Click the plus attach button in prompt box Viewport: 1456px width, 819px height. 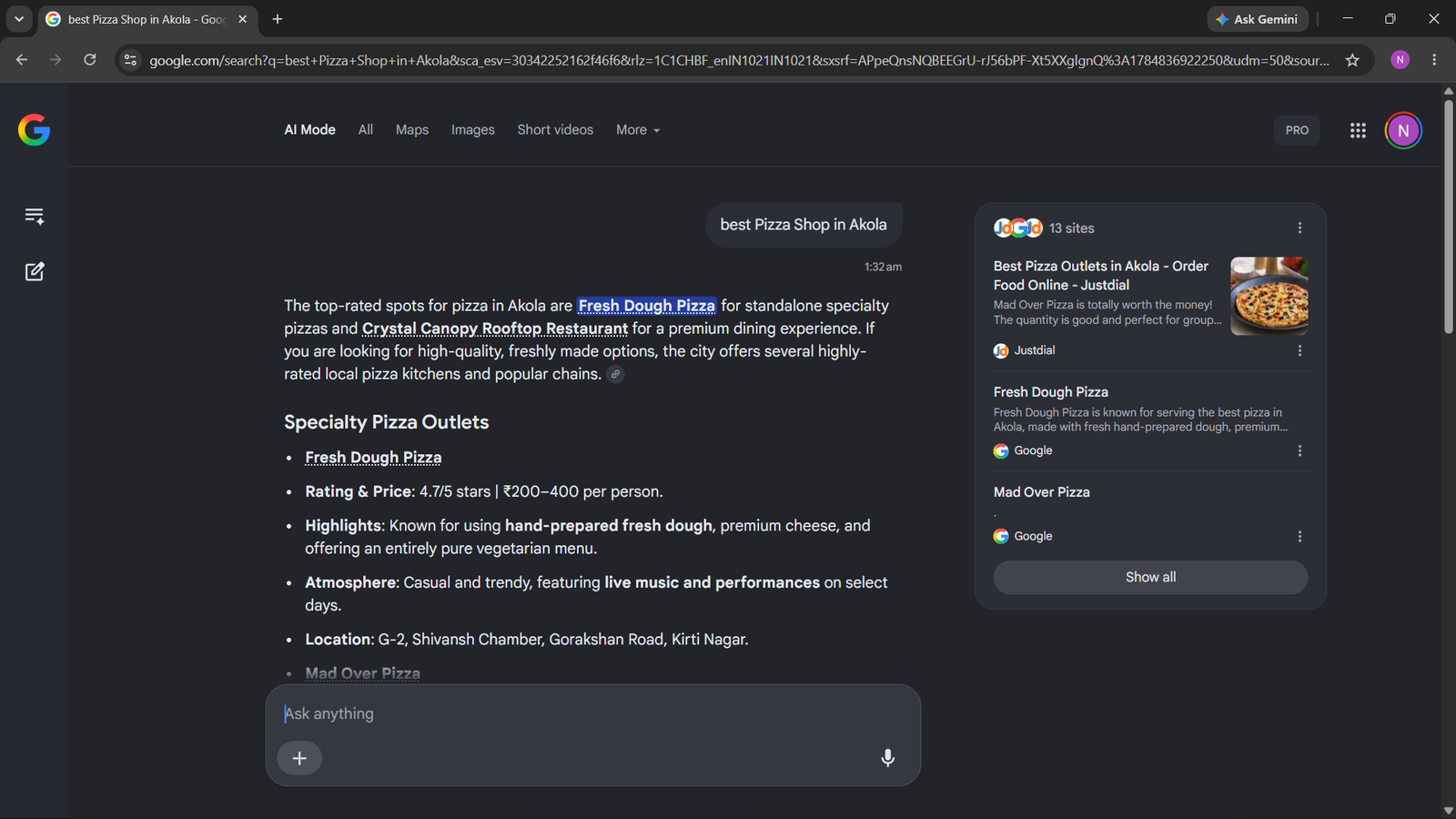299,758
